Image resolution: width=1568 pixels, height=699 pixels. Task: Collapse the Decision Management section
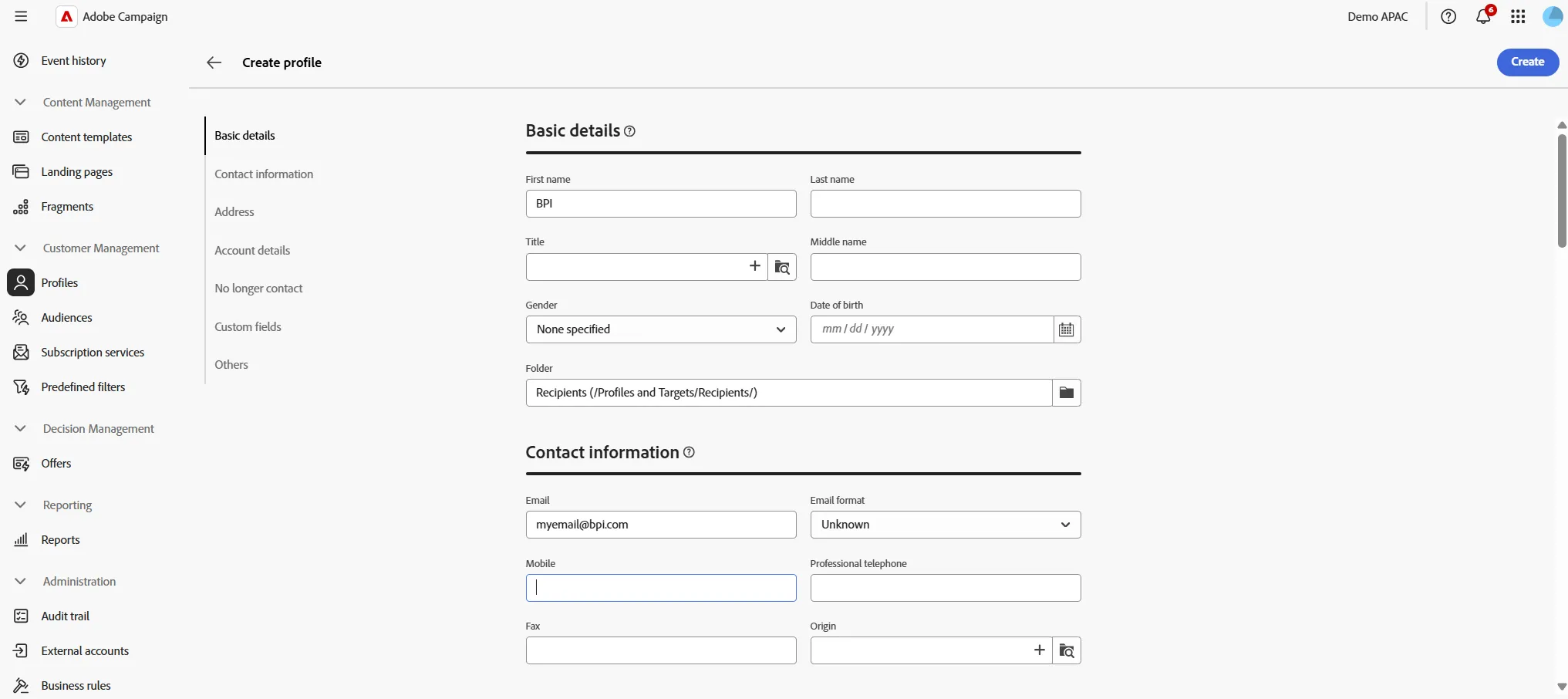coord(21,428)
